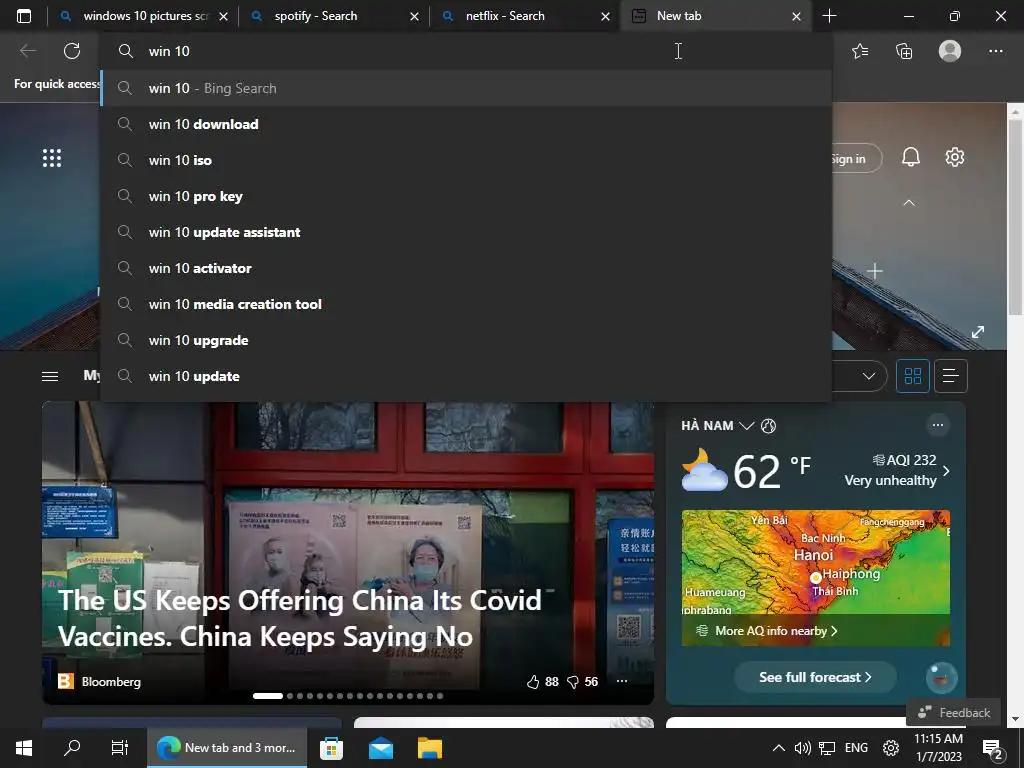The image size is (1024, 768).
Task: Open Task View on taskbar
Action: 120,748
